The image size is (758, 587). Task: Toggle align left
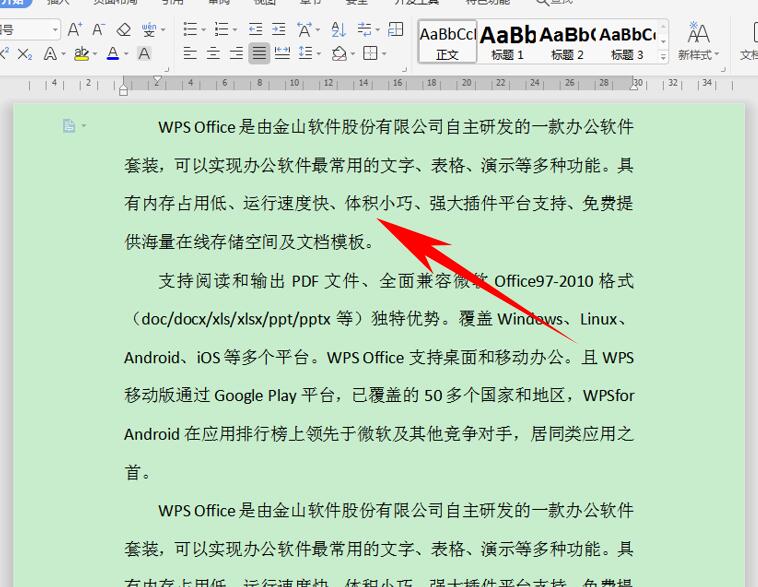[x=190, y=53]
